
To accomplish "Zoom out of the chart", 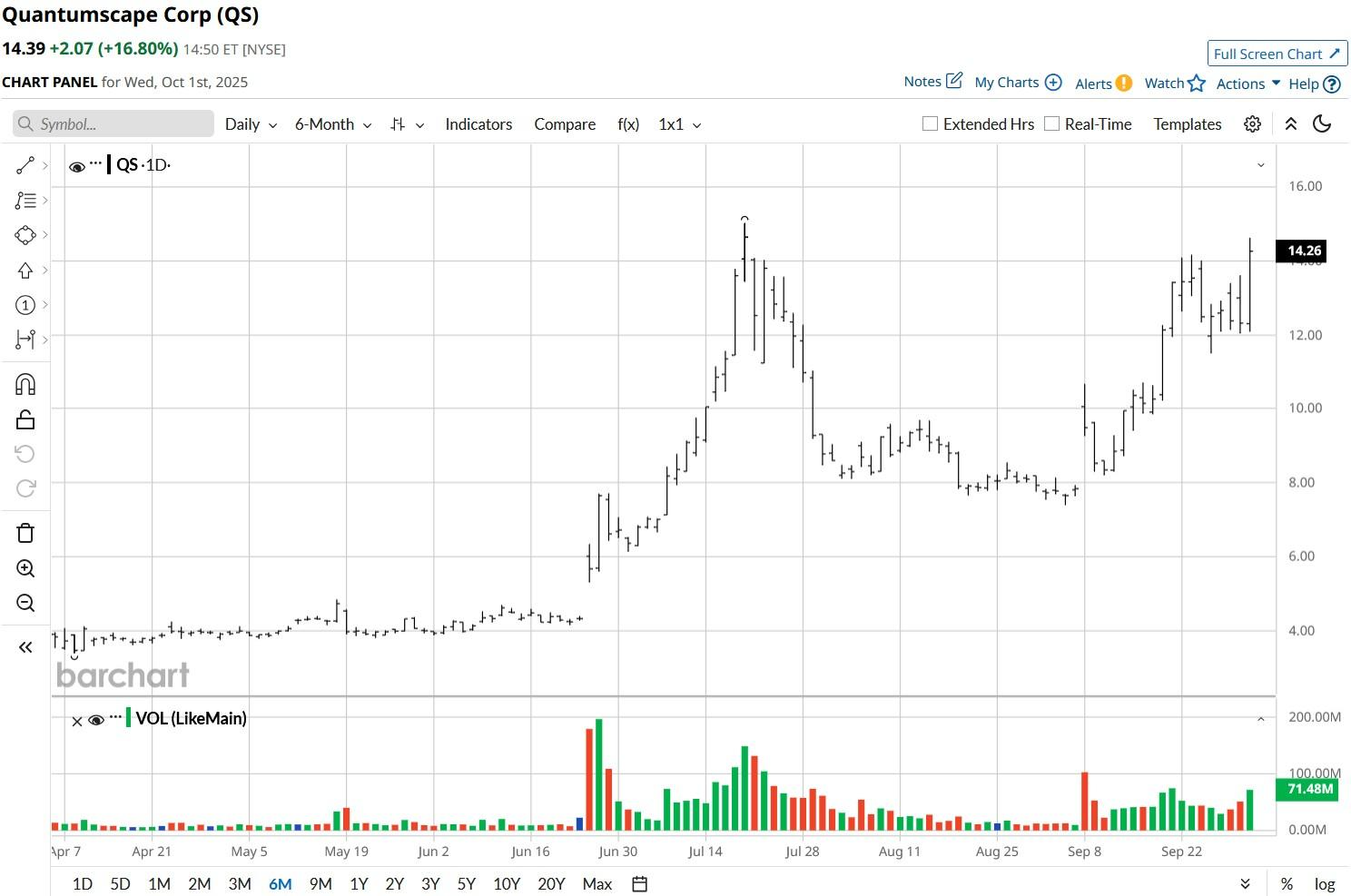I will pyautogui.click(x=25, y=603).
